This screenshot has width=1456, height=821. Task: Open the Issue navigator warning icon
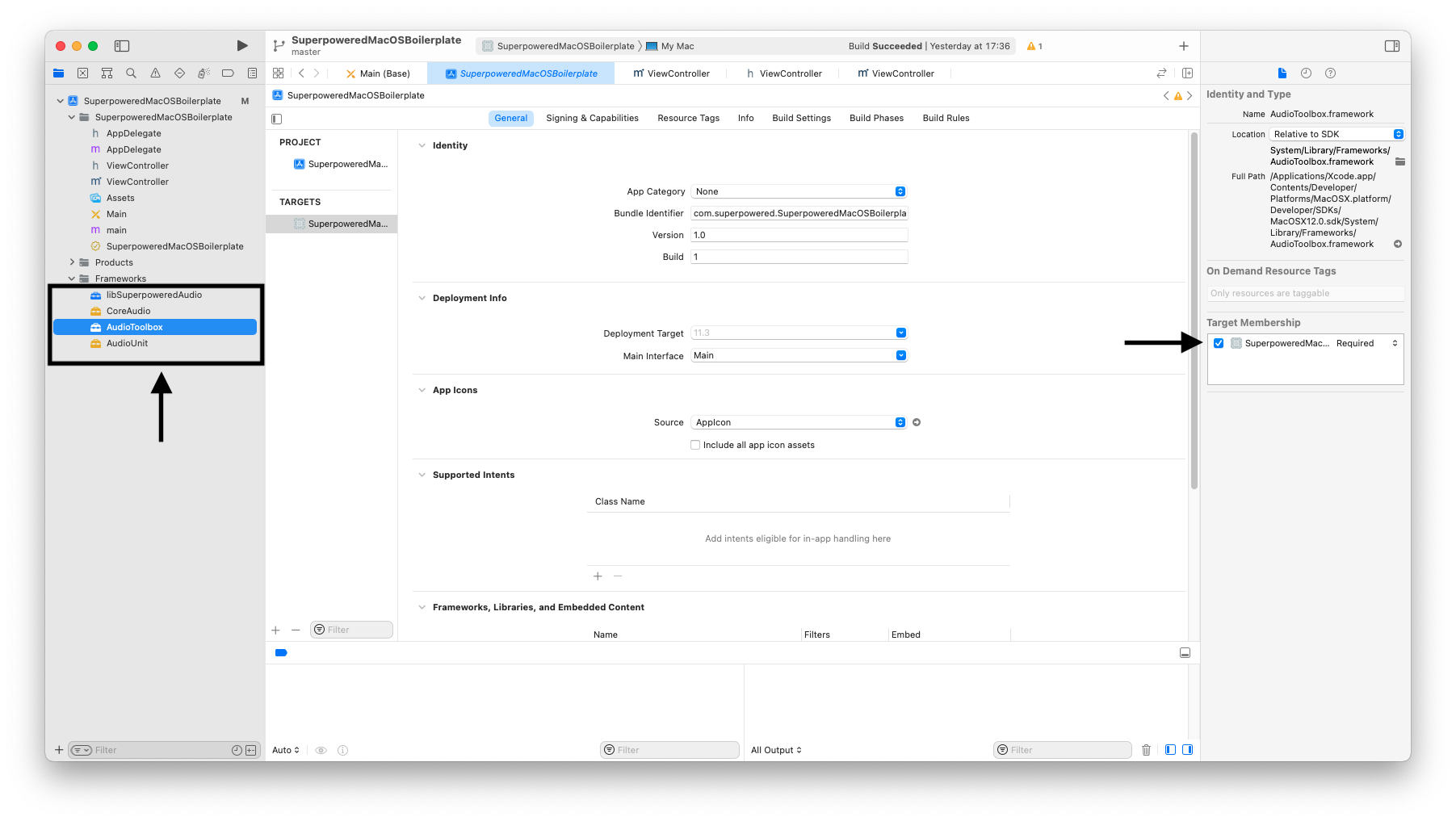tap(155, 73)
